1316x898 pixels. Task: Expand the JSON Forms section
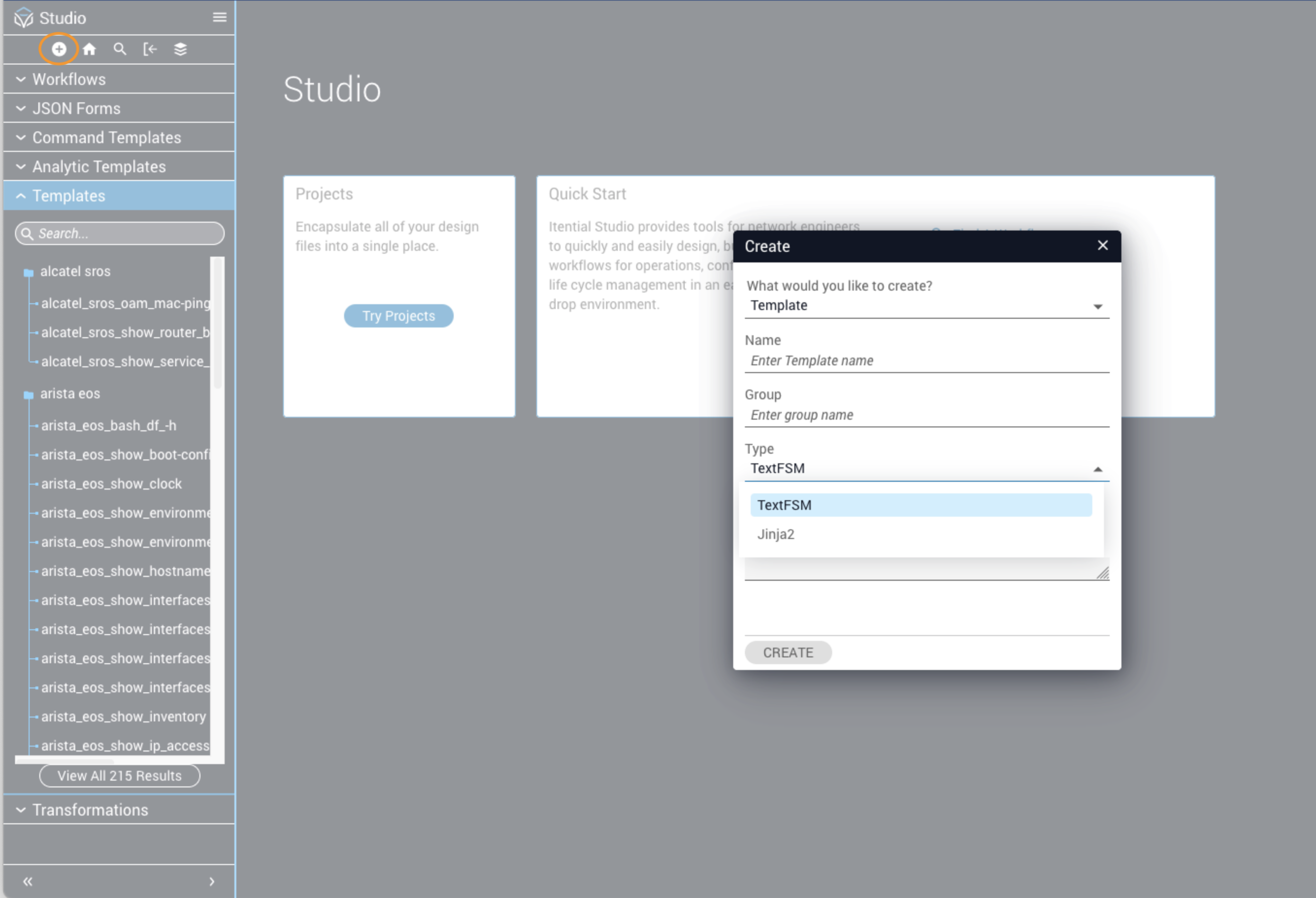click(77, 108)
